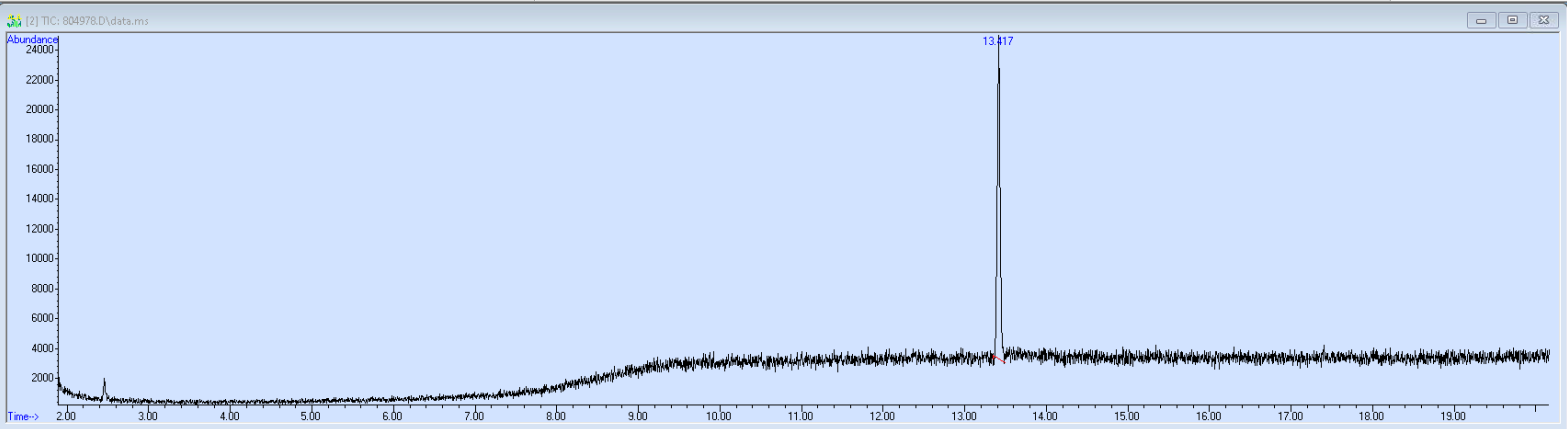
Task: Click the 2.00 time axis label
Action: [65, 415]
